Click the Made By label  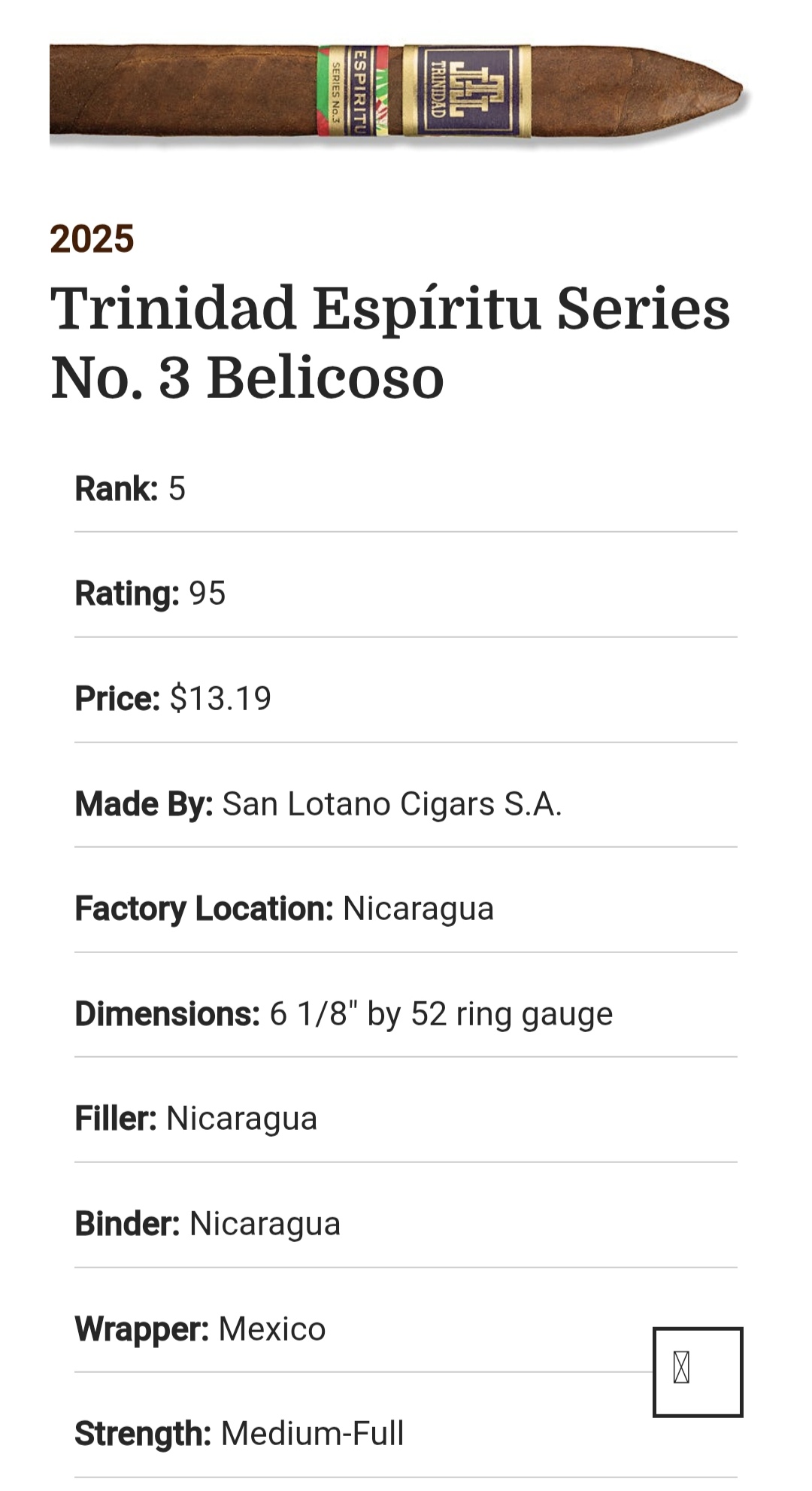pyautogui.click(x=144, y=804)
